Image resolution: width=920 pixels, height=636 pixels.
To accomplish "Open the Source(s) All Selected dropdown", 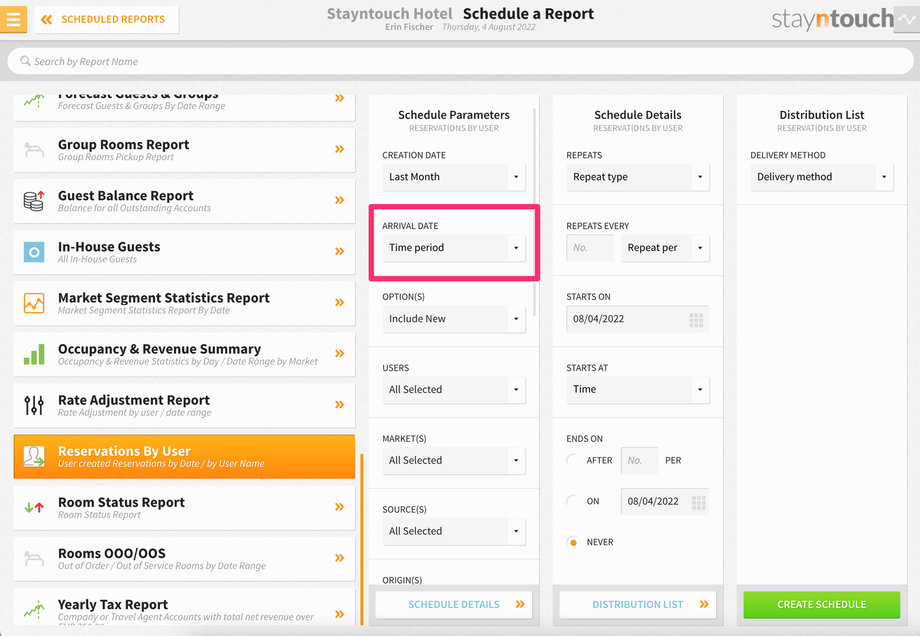I will tap(454, 531).
